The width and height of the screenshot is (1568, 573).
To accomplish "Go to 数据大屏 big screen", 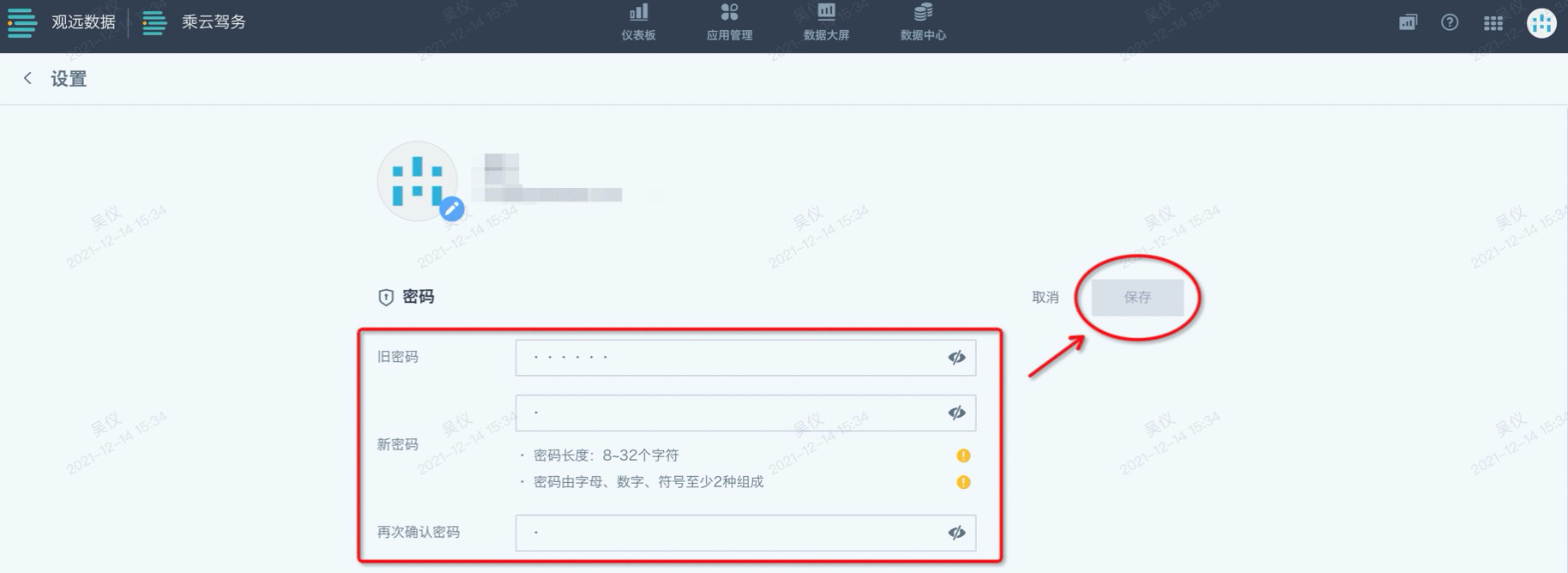I will pos(826,22).
